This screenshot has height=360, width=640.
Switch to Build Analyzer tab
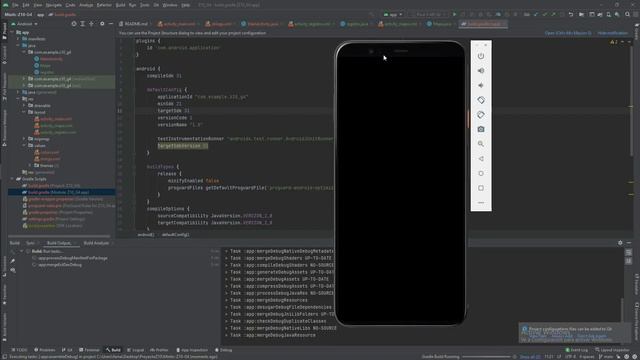point(96,243)
